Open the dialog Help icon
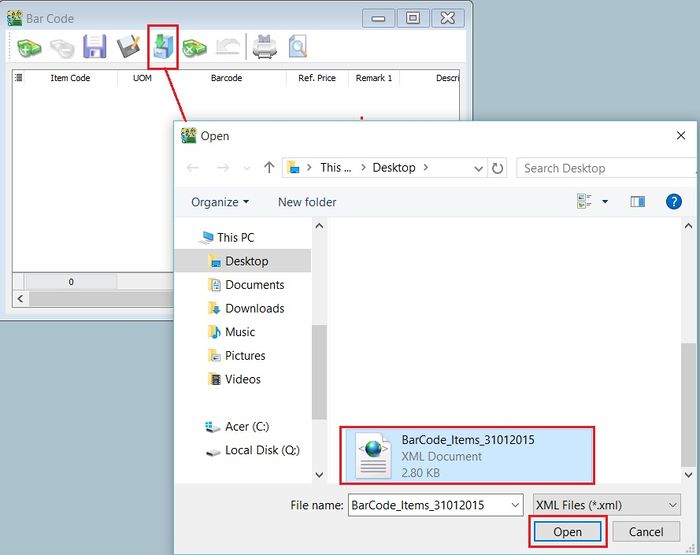 coord(674,202)
